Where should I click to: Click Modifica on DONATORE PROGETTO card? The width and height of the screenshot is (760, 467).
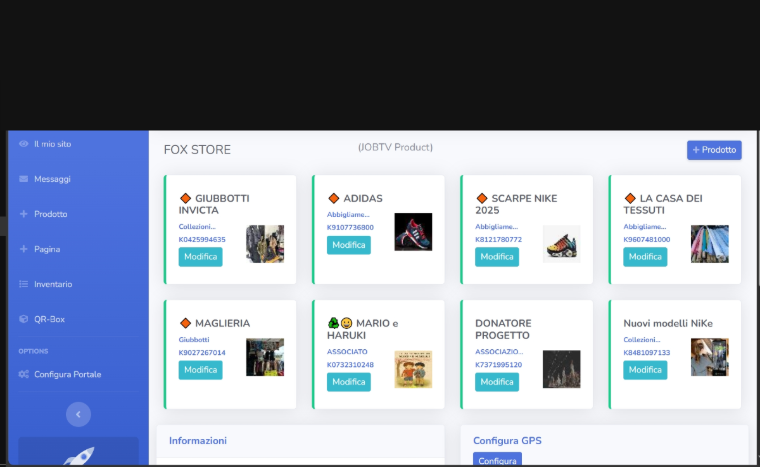point(497,382)
